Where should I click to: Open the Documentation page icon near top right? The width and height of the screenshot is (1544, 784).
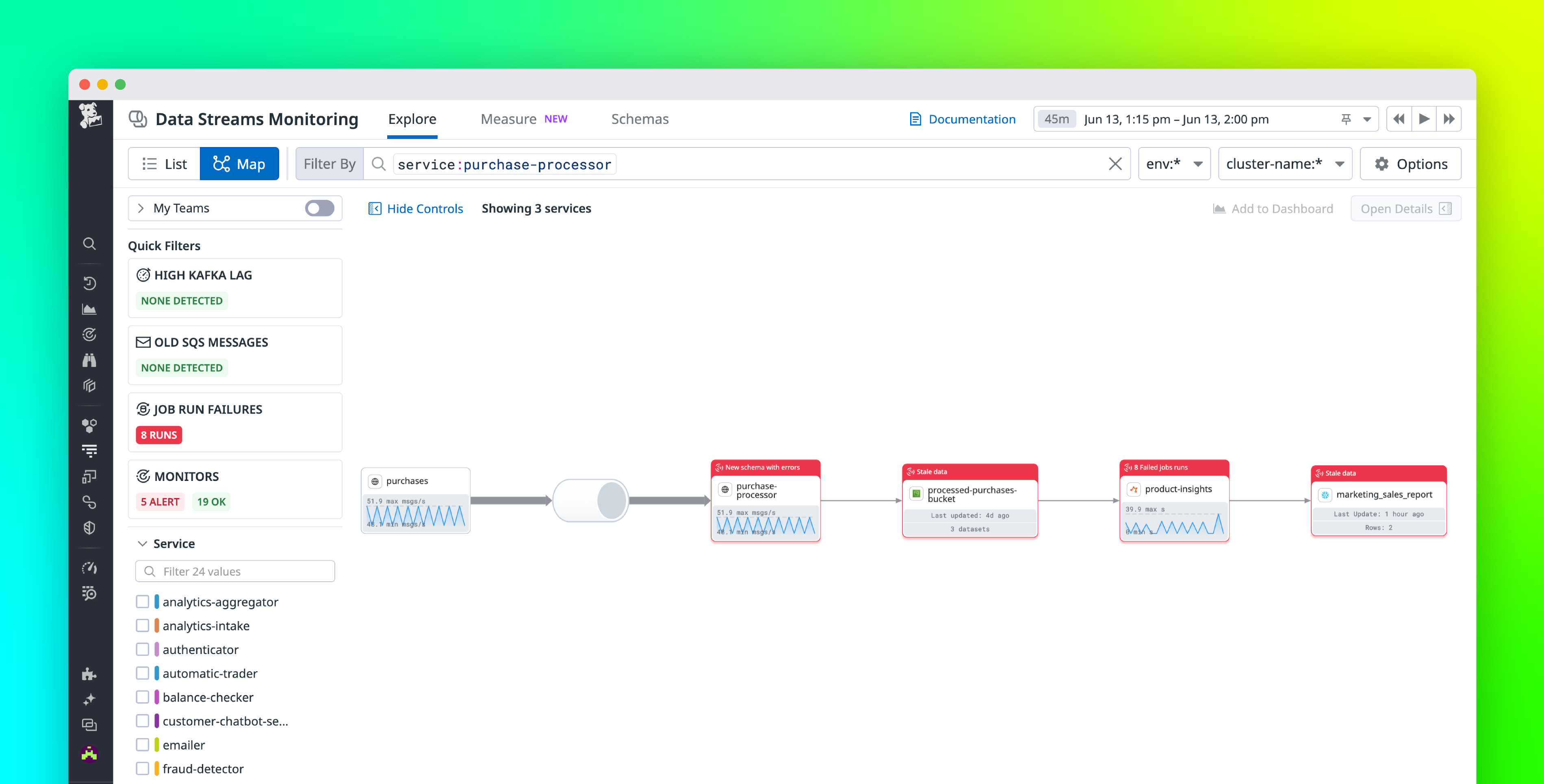915,119
